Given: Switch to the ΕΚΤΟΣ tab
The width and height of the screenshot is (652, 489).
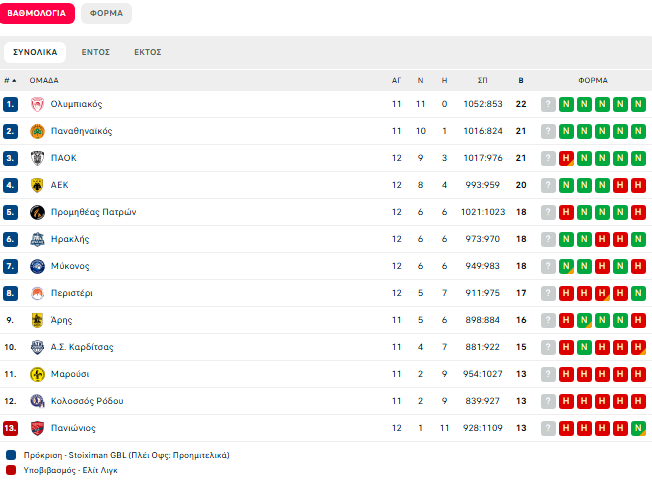Looking at the screenshot, I should pos(148,52).
